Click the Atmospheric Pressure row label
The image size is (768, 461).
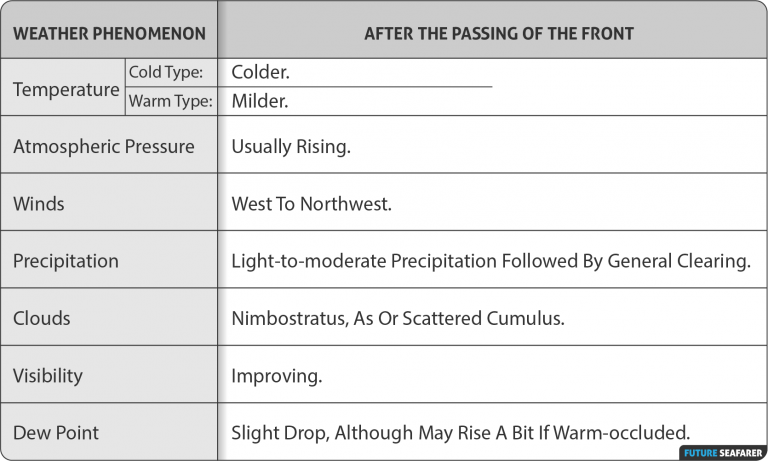click(104, 147)
